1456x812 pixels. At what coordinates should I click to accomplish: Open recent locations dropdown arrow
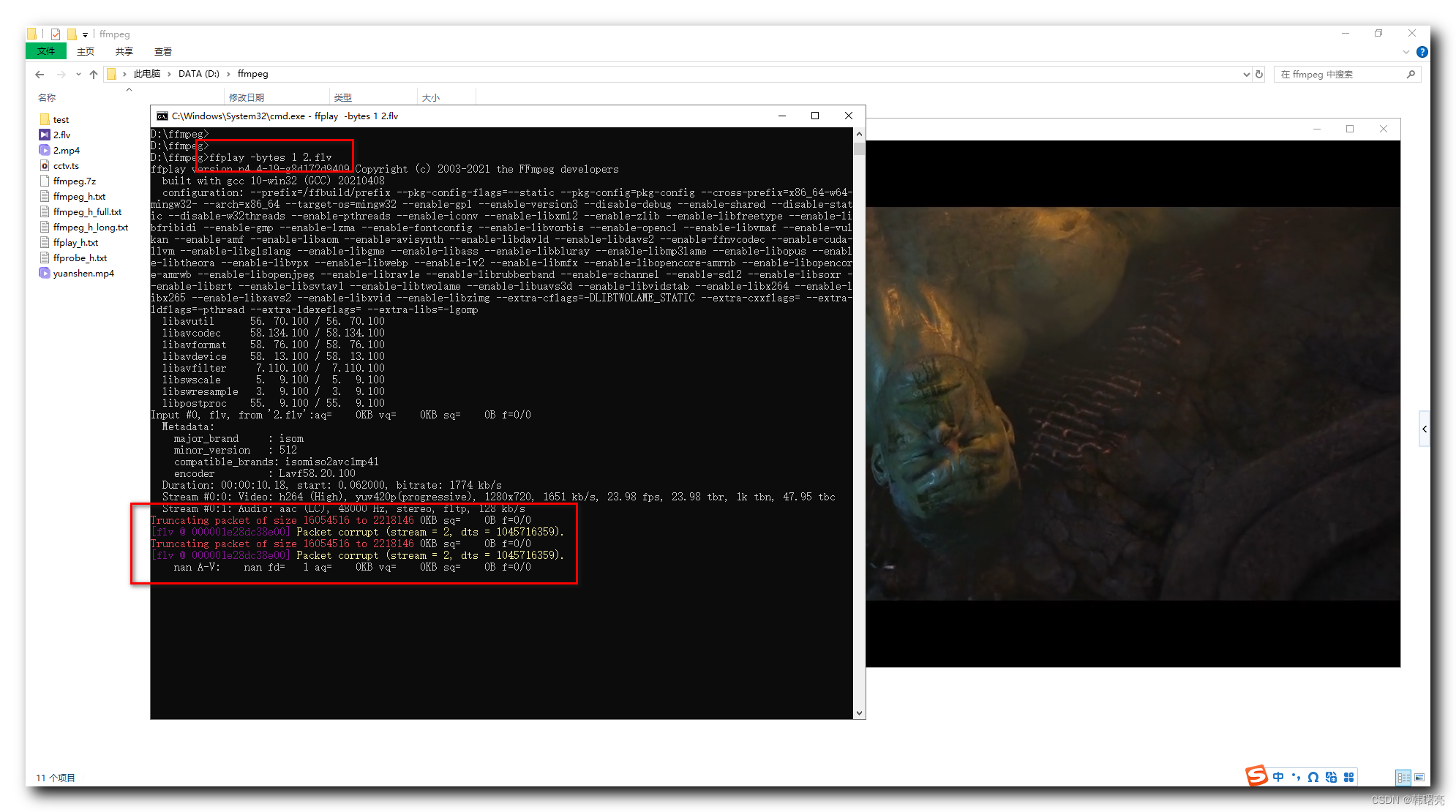pyautogui.click(x=78, y=74)
